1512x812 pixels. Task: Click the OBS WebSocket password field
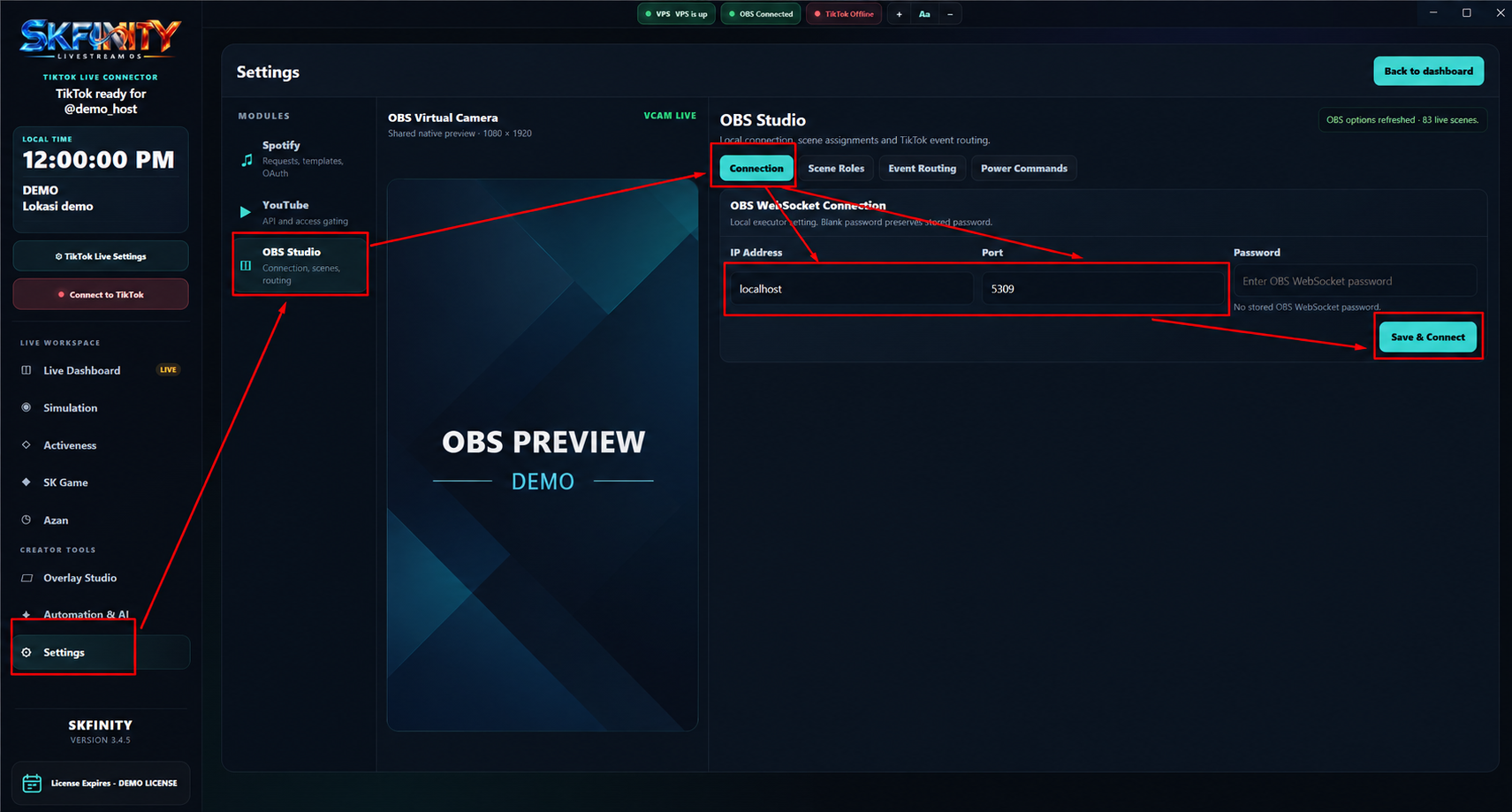click(x=1355, y=281)
